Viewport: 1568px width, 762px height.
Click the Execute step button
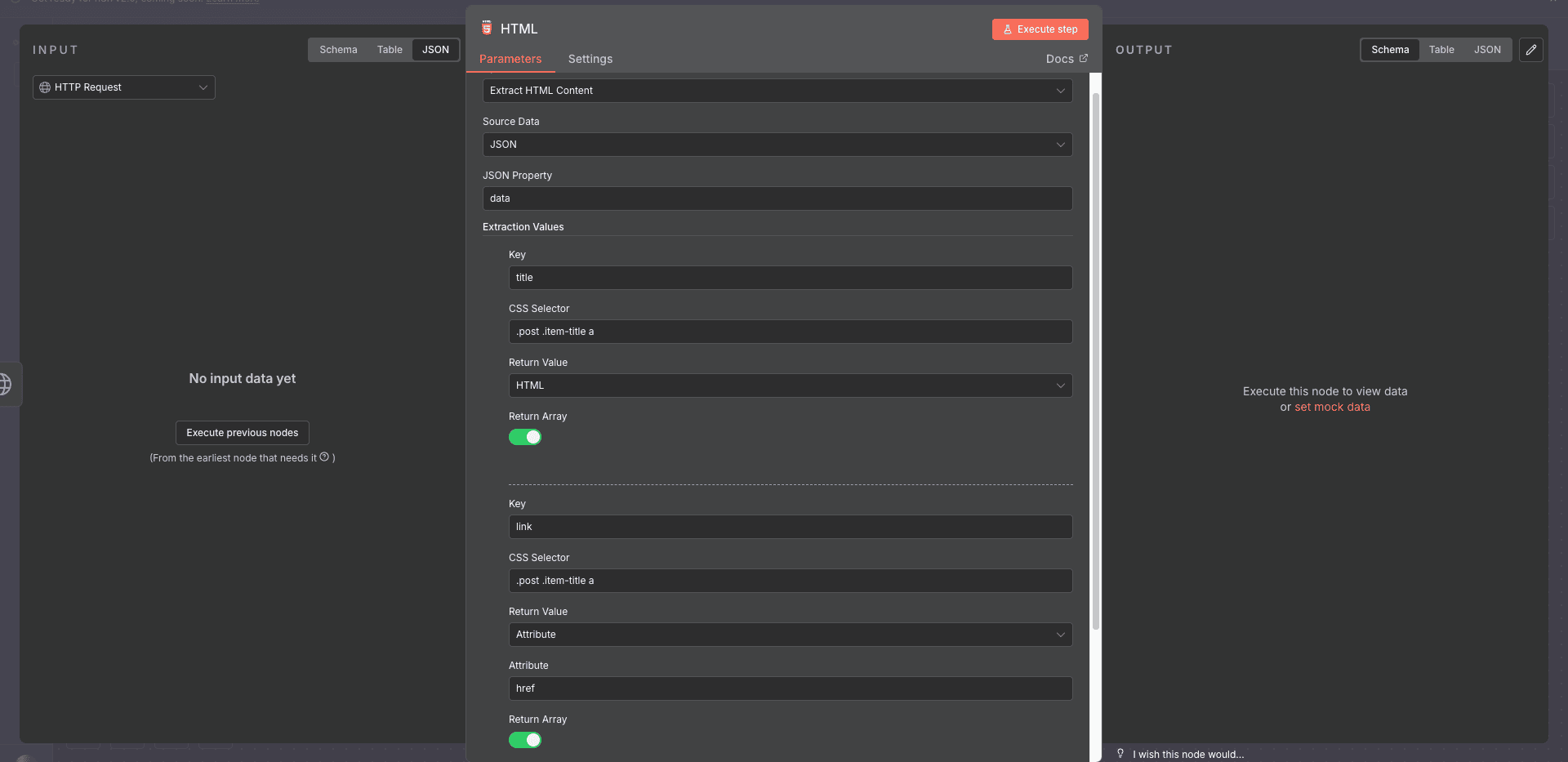coord(1040,29)
